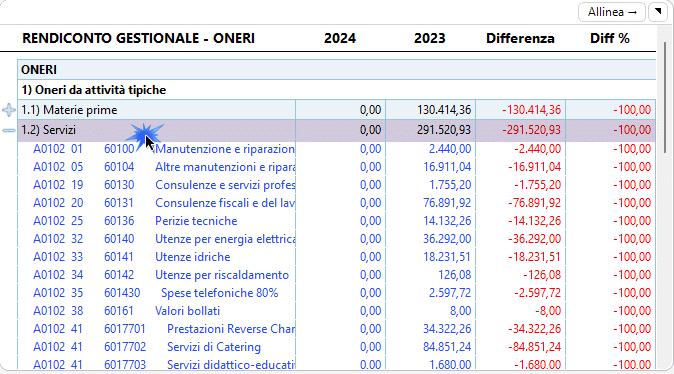
Task: Click the difference value -130.414,36
Action: coord(532,110)
